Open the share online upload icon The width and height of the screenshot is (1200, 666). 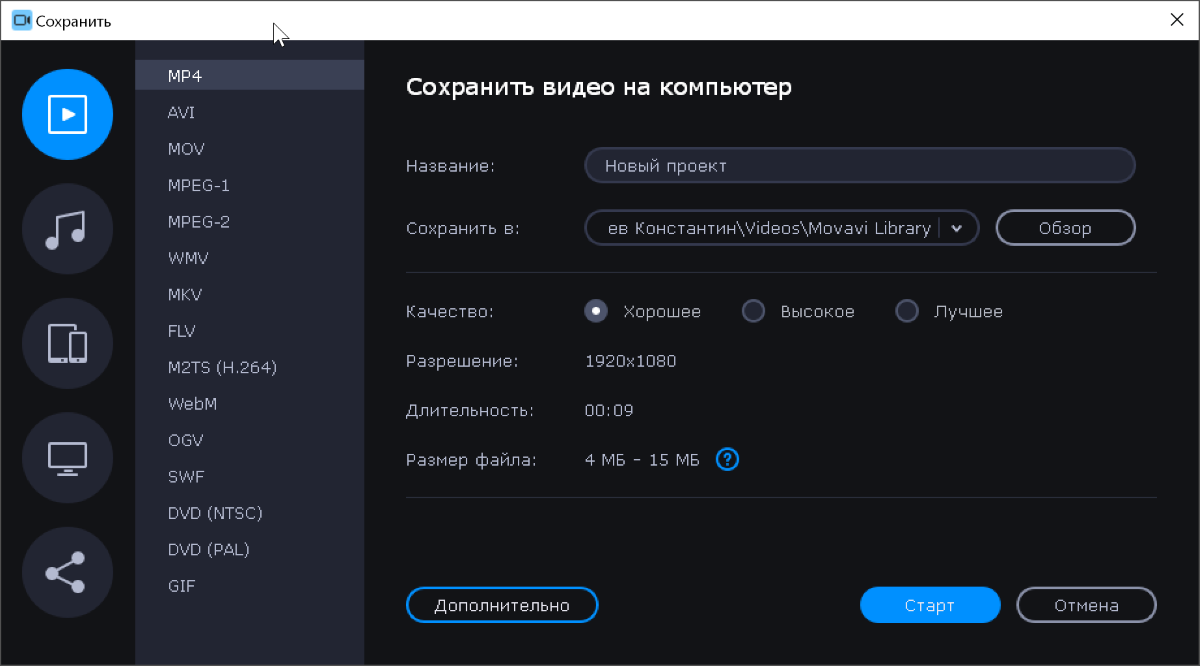coord(68,573)
